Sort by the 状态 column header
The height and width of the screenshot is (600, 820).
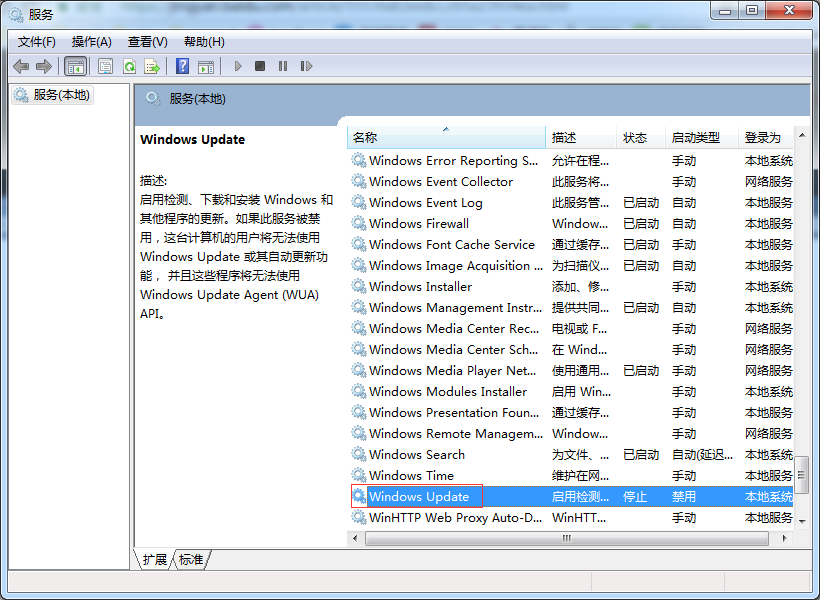641,138
